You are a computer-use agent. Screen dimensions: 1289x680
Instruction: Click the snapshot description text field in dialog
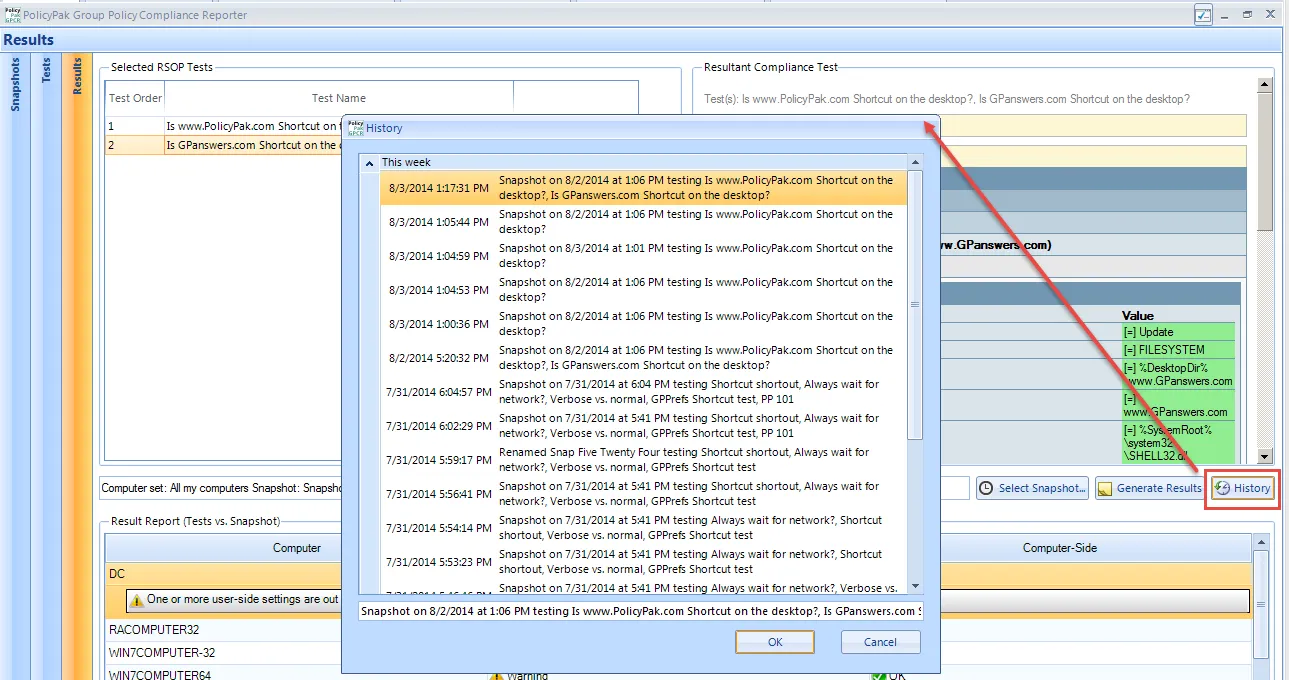point(640,611)
